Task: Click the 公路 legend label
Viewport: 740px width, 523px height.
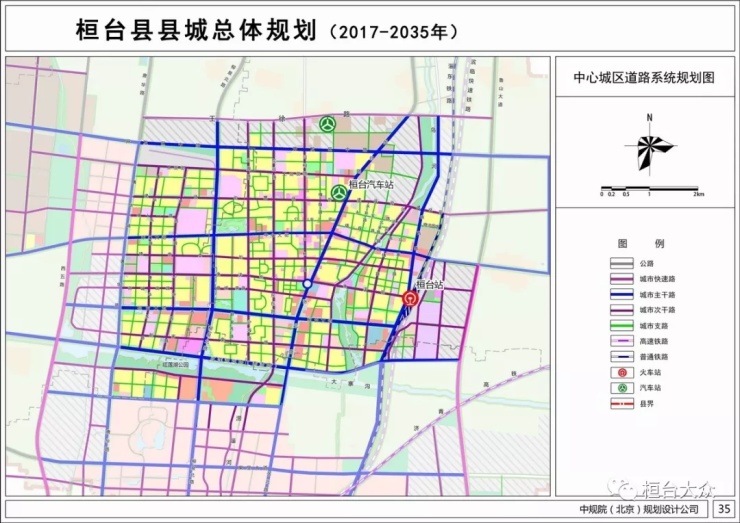Action: (647, 263)
